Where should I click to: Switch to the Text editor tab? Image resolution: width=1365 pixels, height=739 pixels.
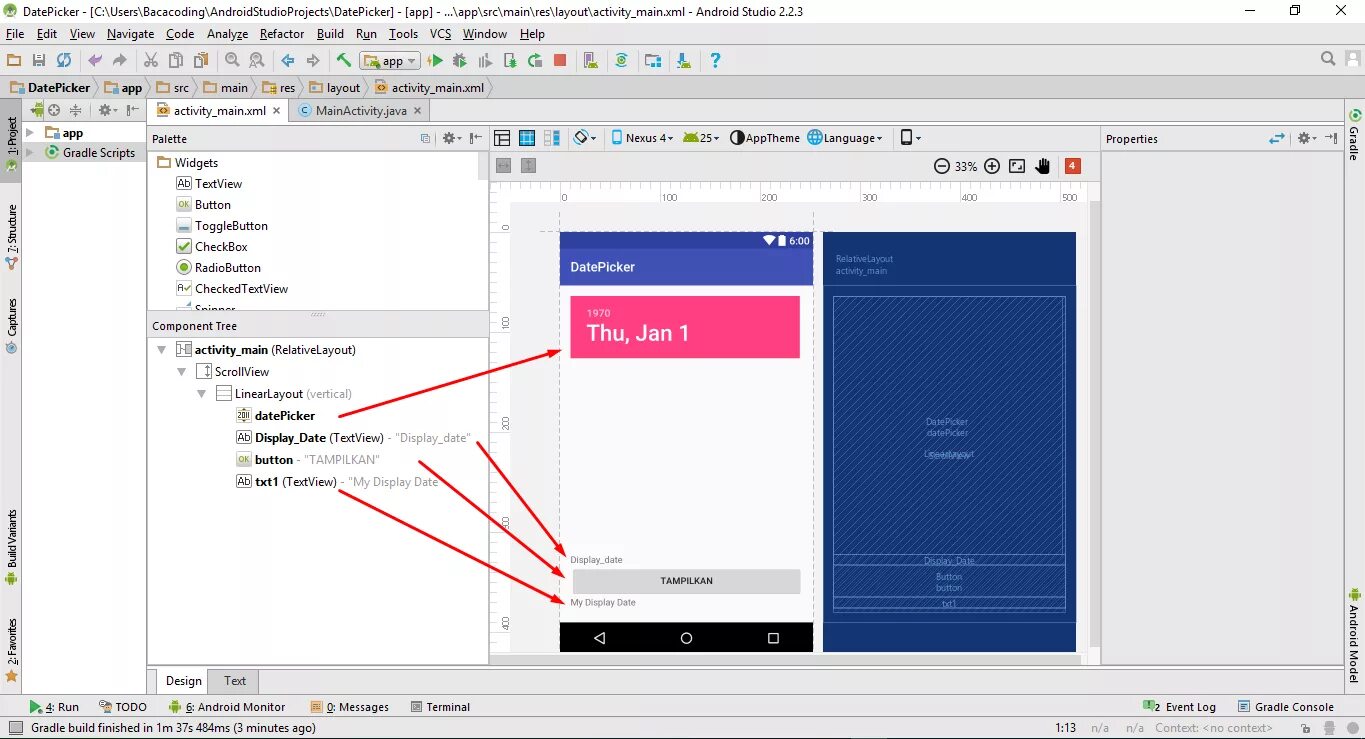pyautogui.click(x=235, y=681)
